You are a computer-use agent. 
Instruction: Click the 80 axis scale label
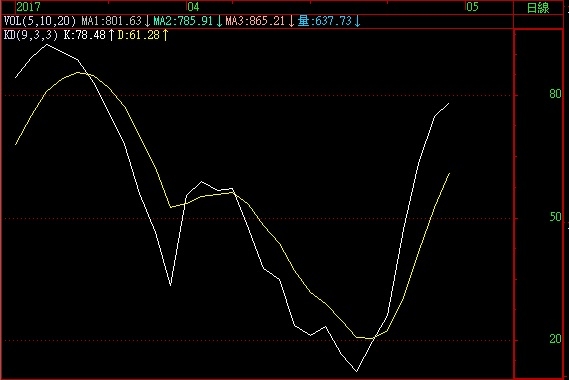point(555,94)
